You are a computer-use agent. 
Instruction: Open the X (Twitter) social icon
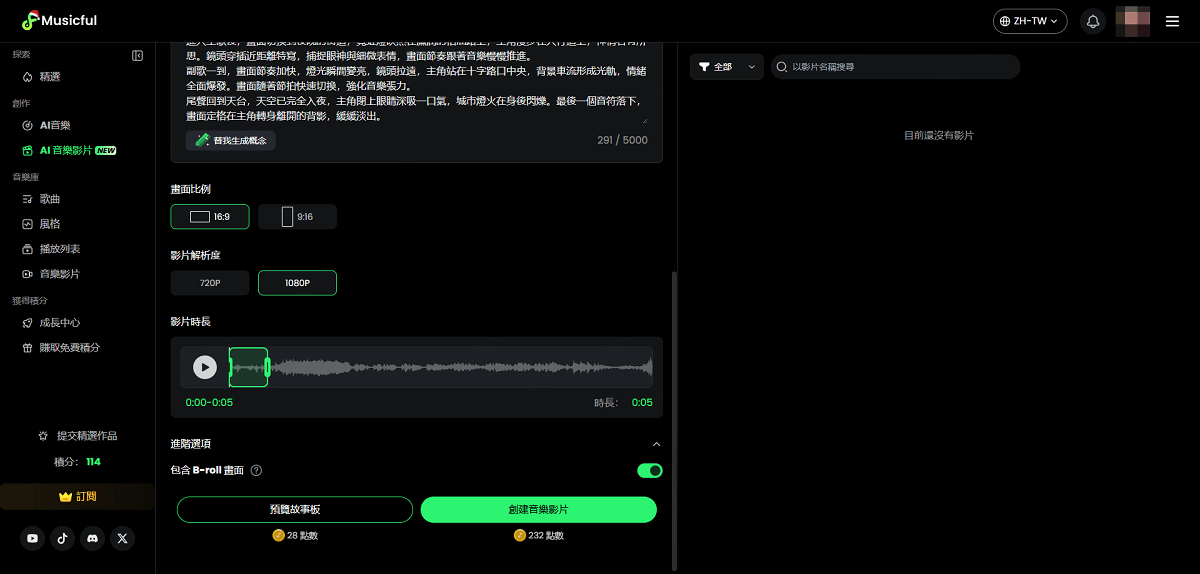coord(123,538)
